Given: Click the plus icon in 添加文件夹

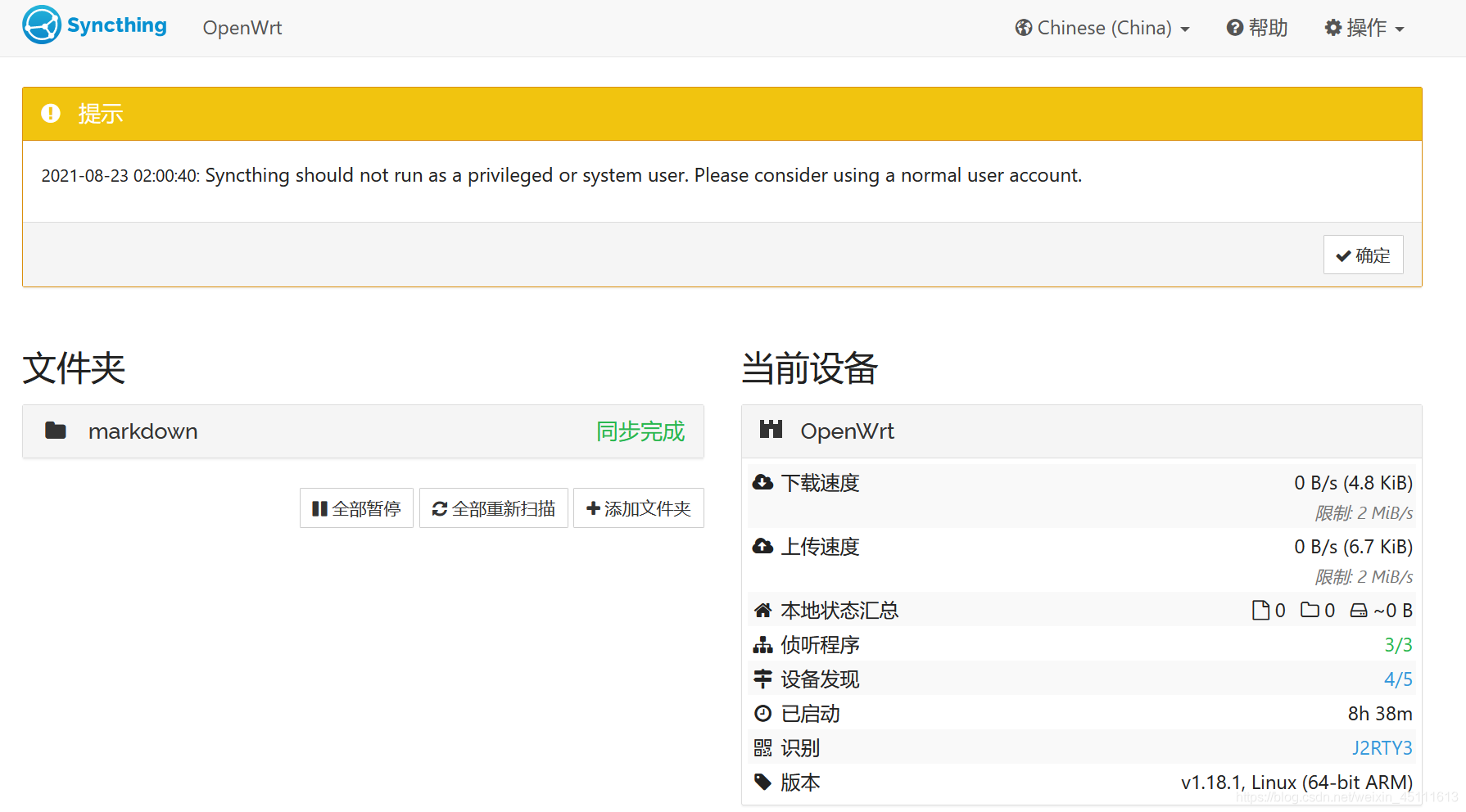Looking at the screenshot, I should coord(594,508).
